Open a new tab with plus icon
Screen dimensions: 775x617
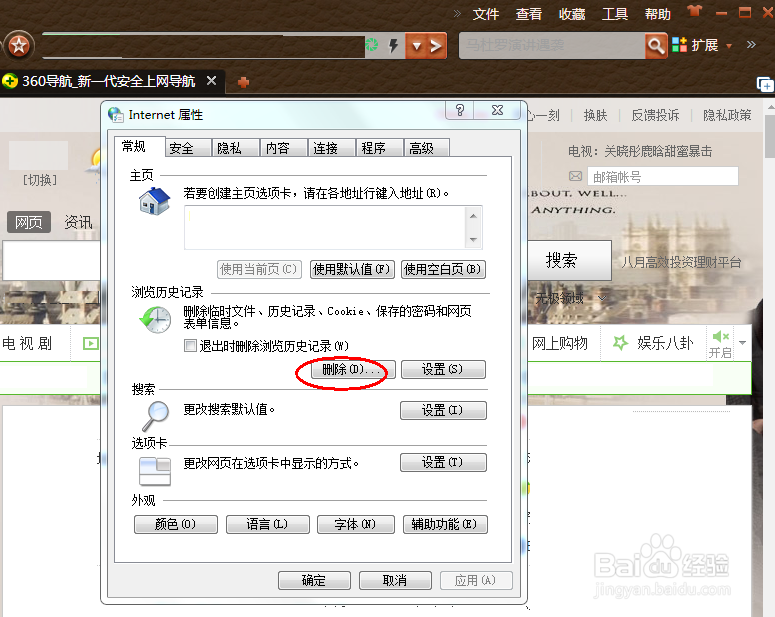click(x=243, y=82)
